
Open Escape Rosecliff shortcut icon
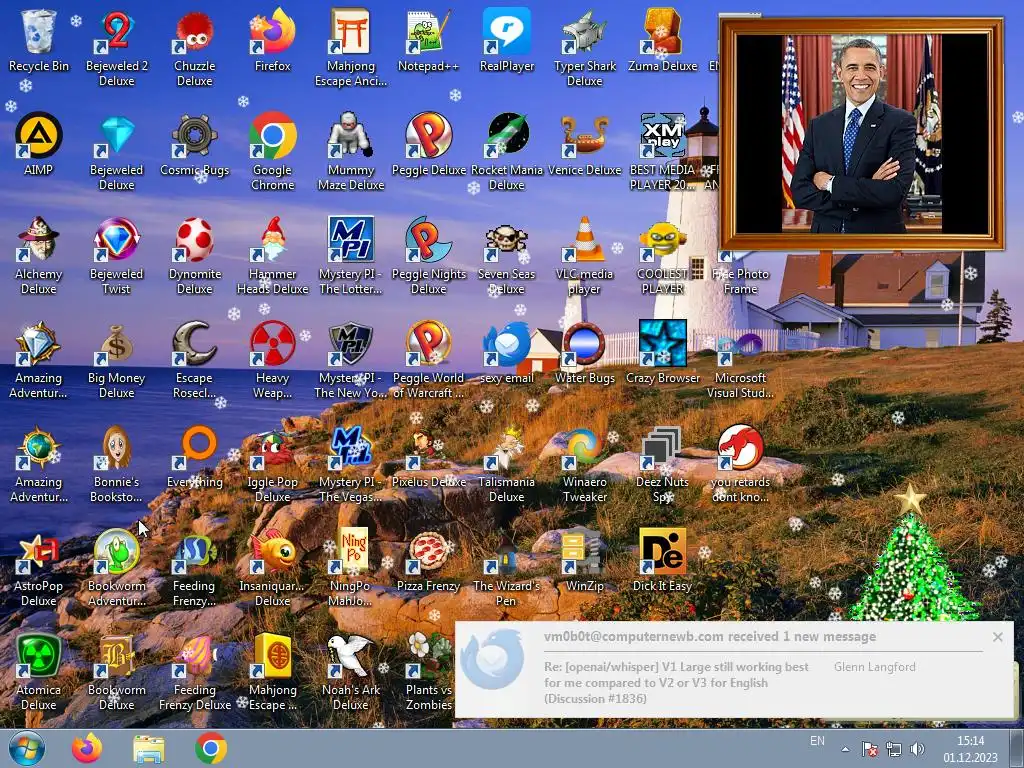point(195,359)
